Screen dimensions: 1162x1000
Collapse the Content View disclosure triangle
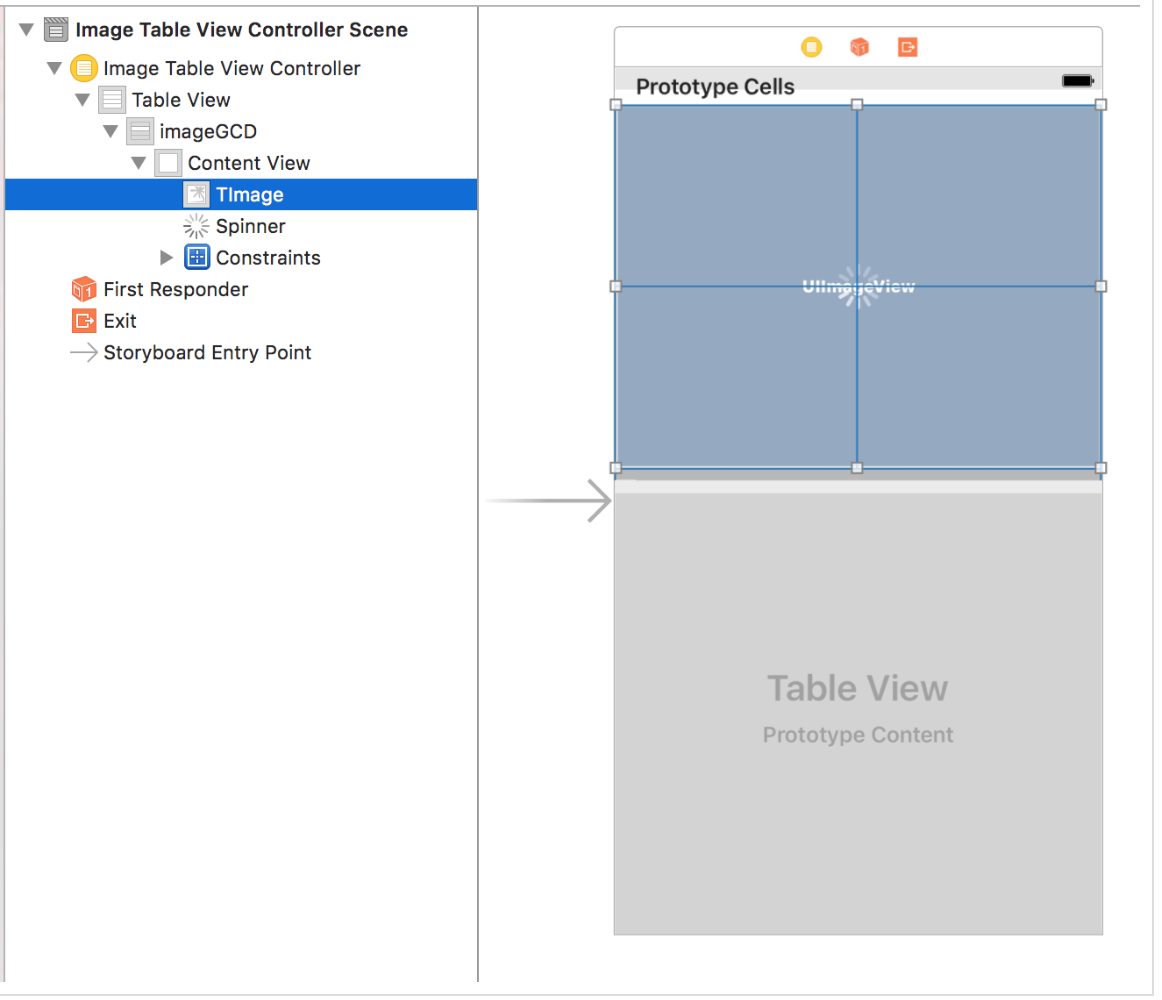coord(139,163)
